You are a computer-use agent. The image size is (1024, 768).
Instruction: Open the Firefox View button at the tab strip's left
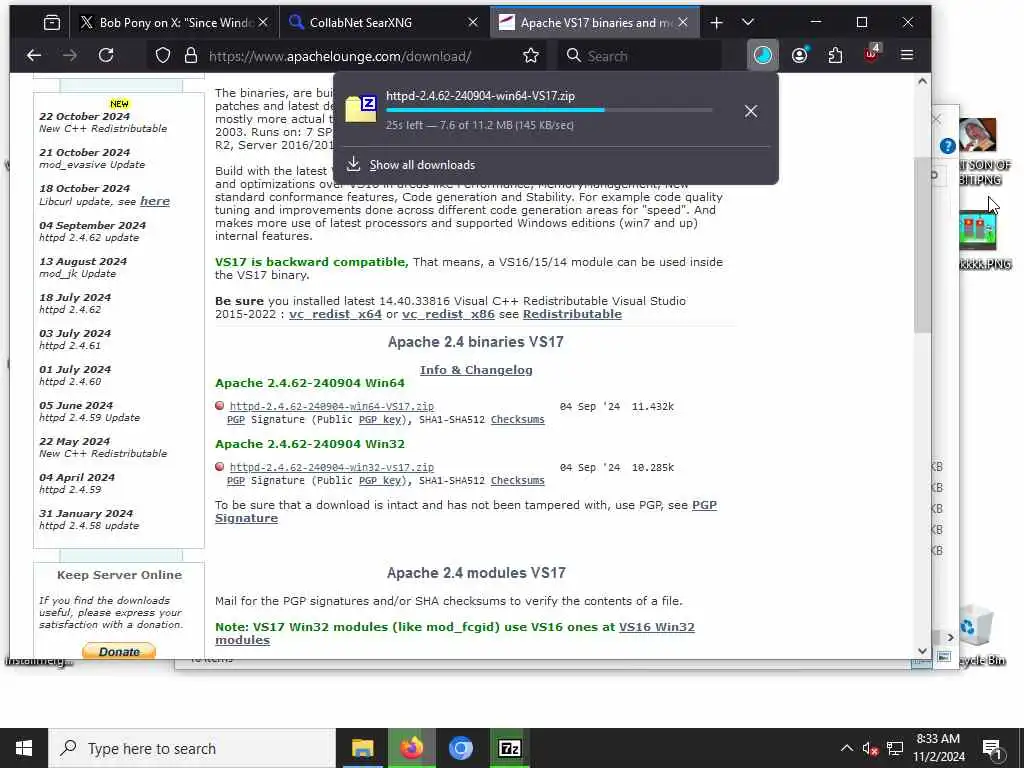pyautogui.click(x=52, y=23)
